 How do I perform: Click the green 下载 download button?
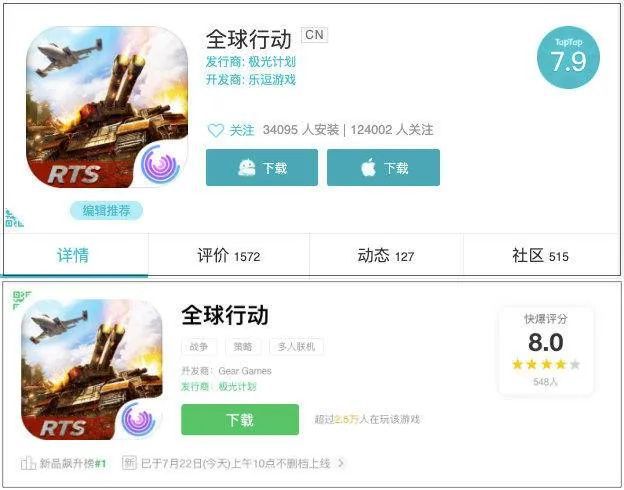coord(240,420)
